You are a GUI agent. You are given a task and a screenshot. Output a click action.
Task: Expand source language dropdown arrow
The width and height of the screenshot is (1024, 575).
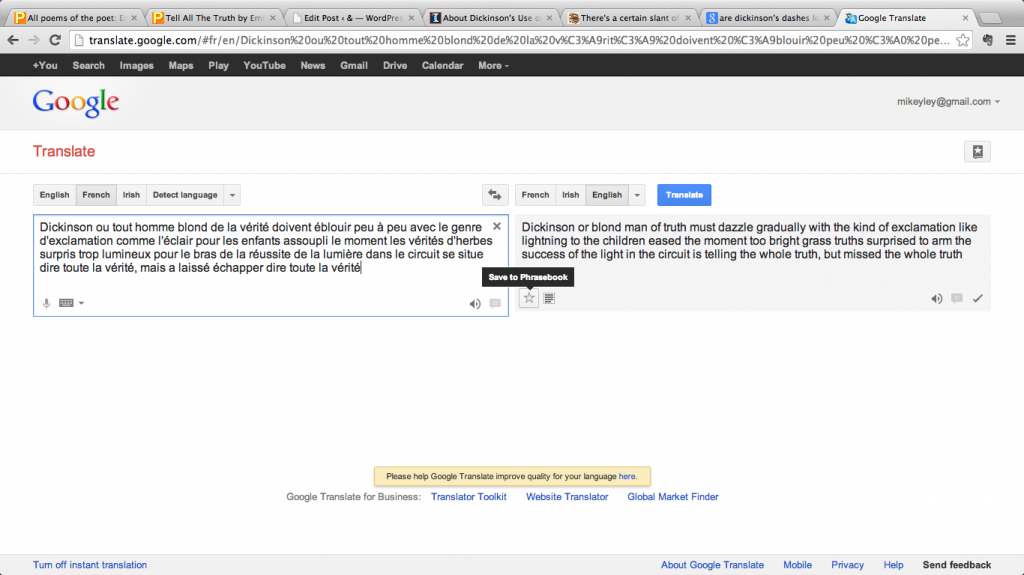coord(232,195)
